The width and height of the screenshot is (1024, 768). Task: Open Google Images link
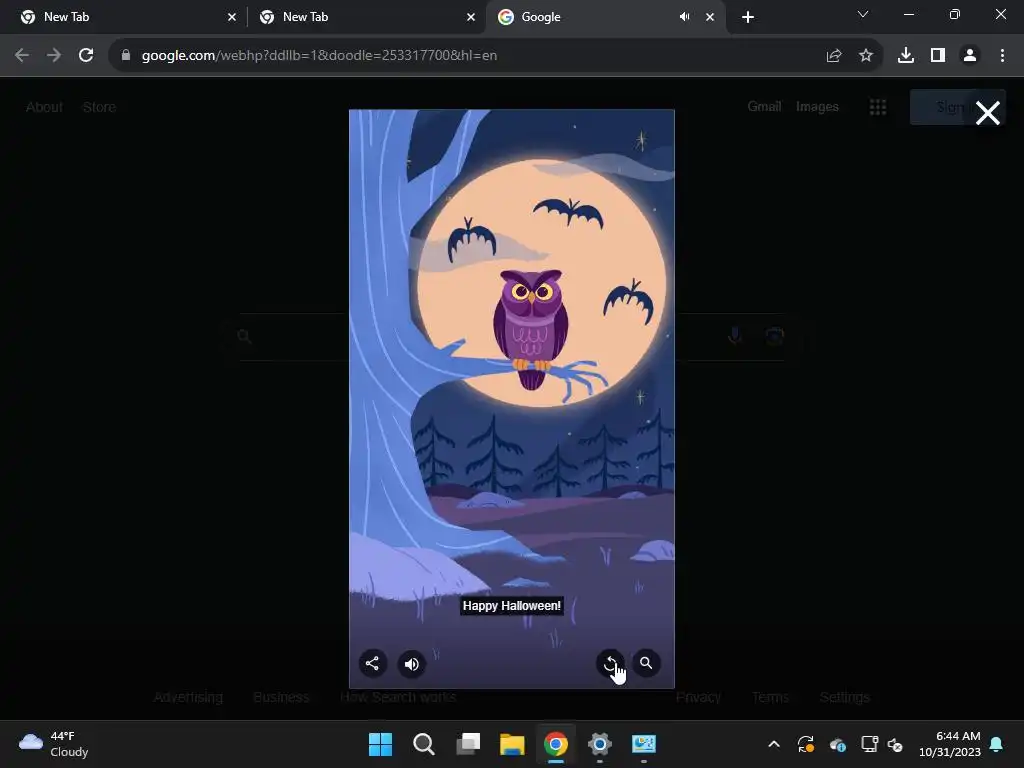click(x=817, y=106)
